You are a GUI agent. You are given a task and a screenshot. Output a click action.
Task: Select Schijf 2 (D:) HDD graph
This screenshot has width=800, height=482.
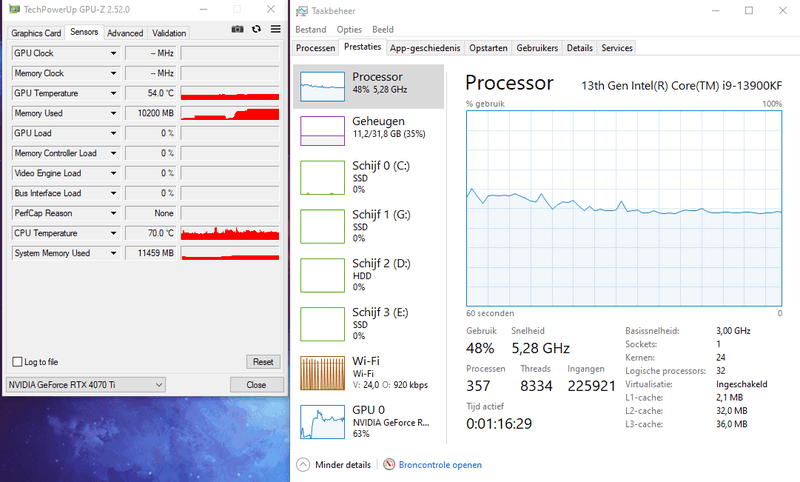coord(322,275)
